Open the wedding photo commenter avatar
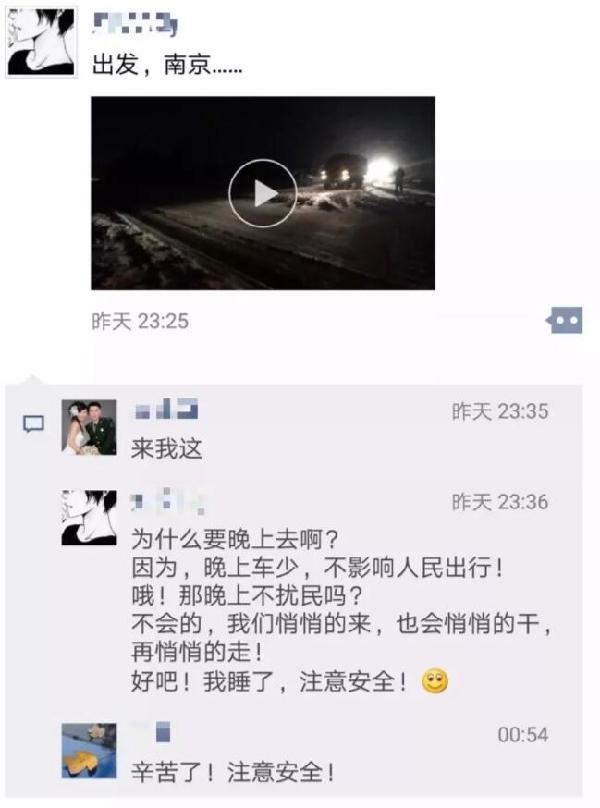The width and height of the screenshot is (600, 808). pos(89,427)
